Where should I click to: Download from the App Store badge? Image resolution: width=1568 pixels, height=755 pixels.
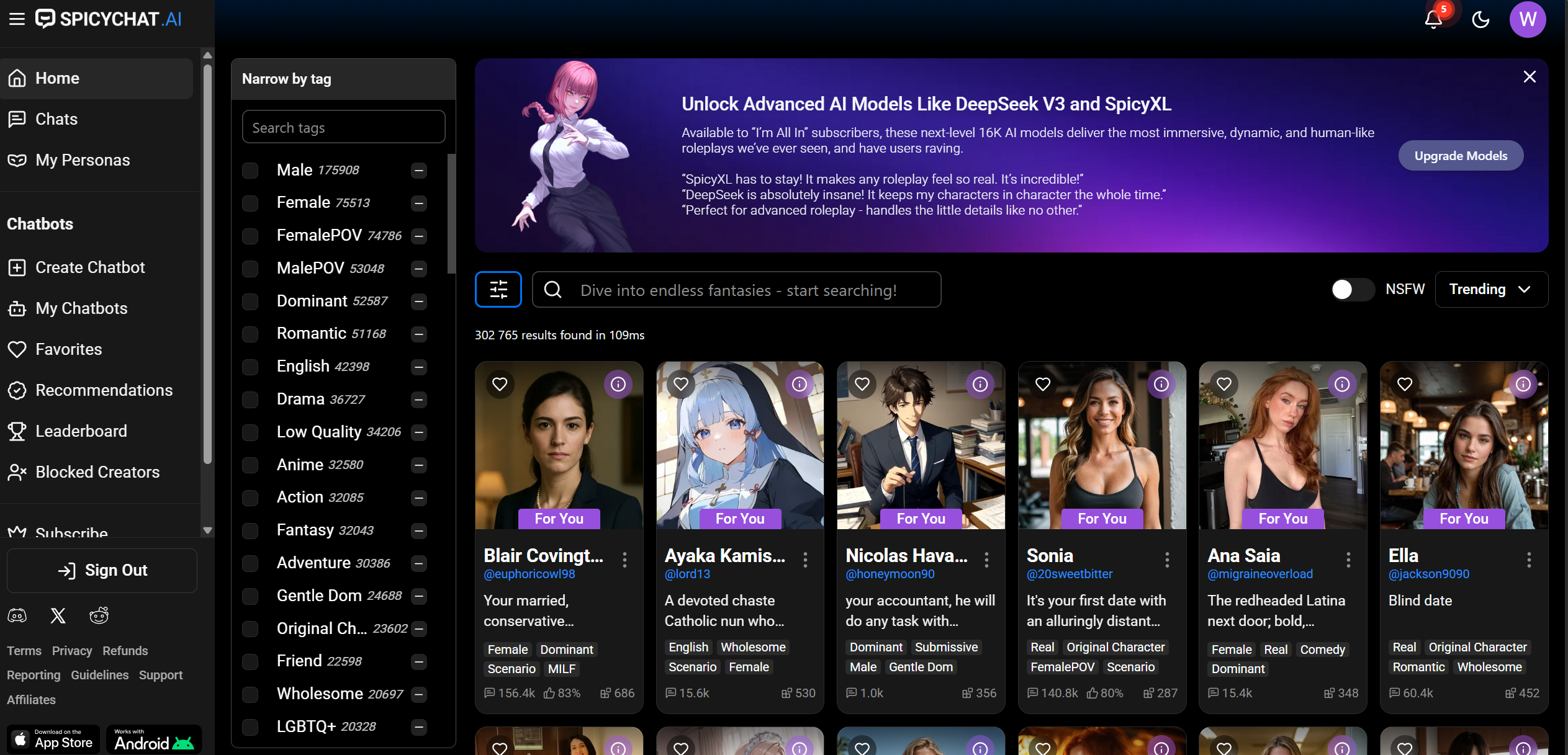[54, 739]
